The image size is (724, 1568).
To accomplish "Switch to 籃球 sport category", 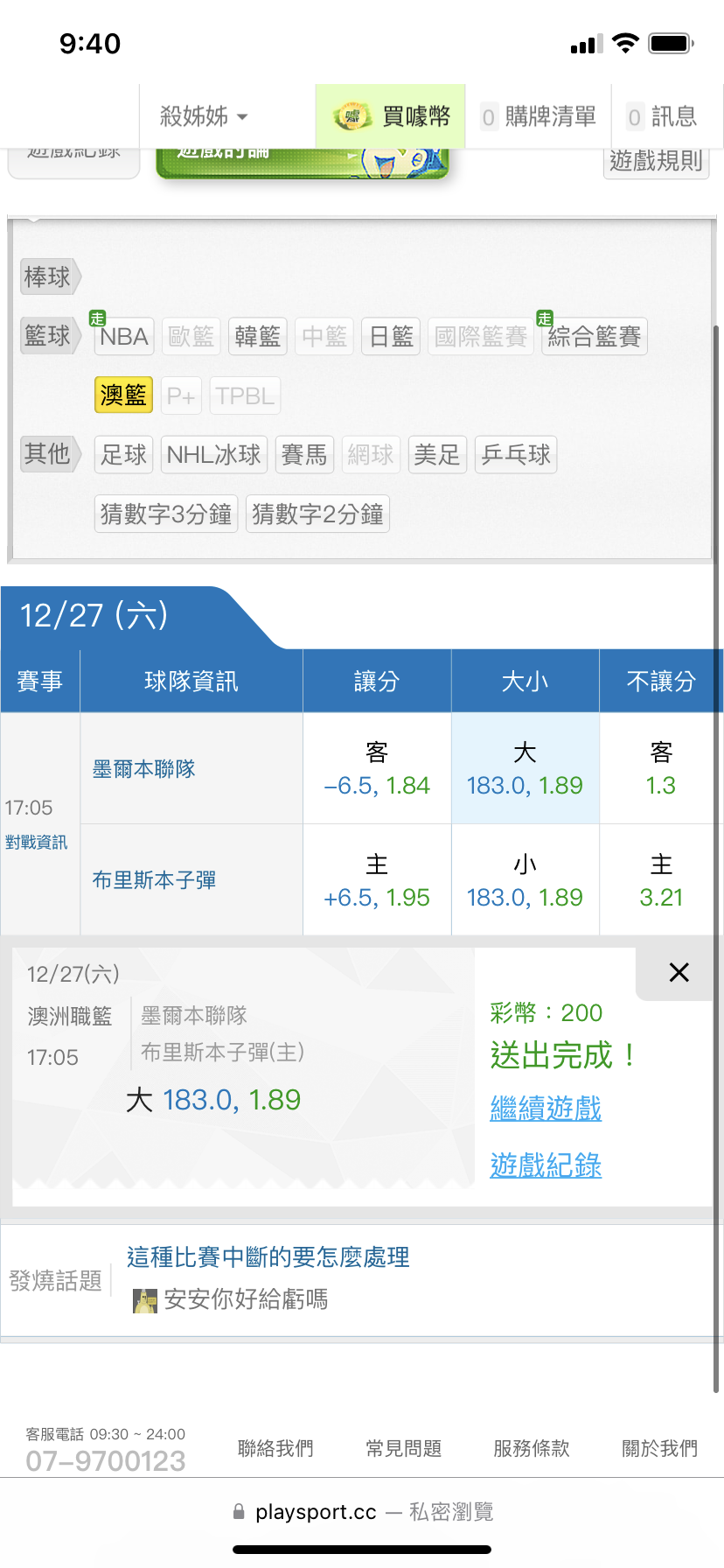I will (48, 336).
